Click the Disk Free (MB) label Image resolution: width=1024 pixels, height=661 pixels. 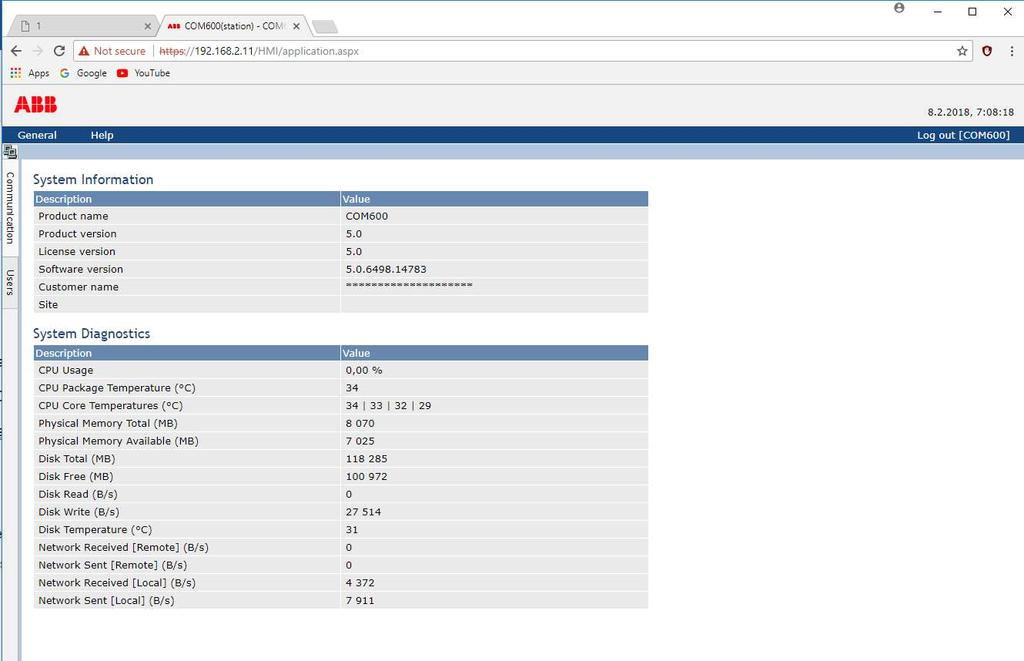click(x=75, y=476)
